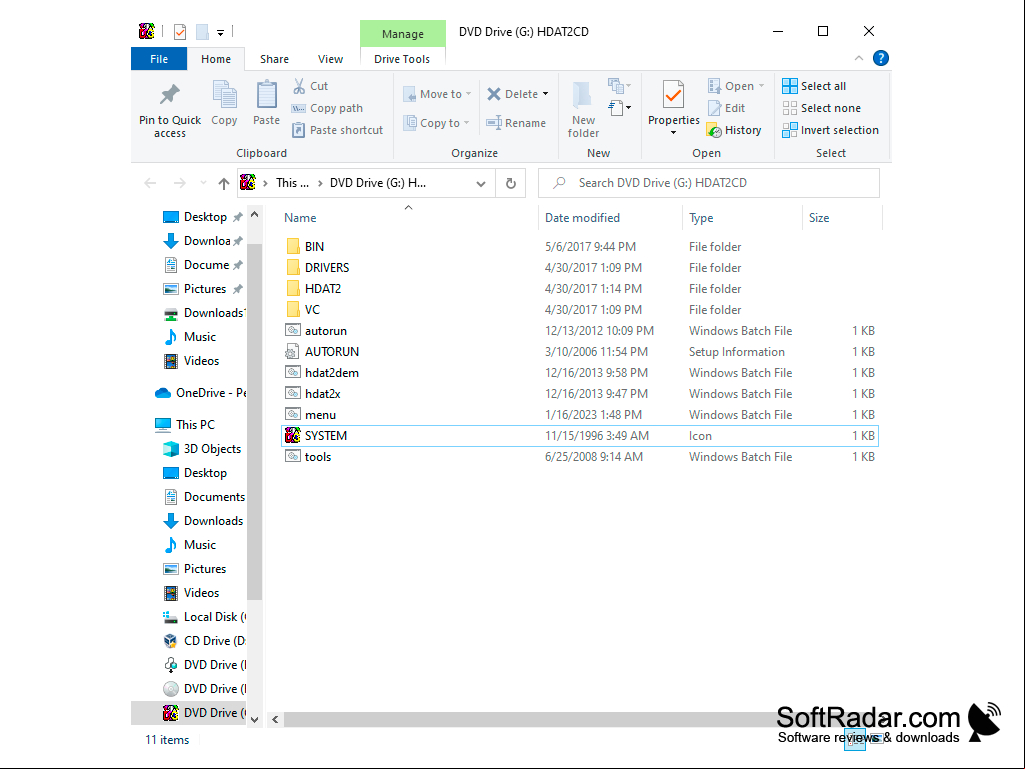The image size is (1025, 769).
Task: Sort by Date modified column header
Action: pyautogui.click(x=582, y=218)
